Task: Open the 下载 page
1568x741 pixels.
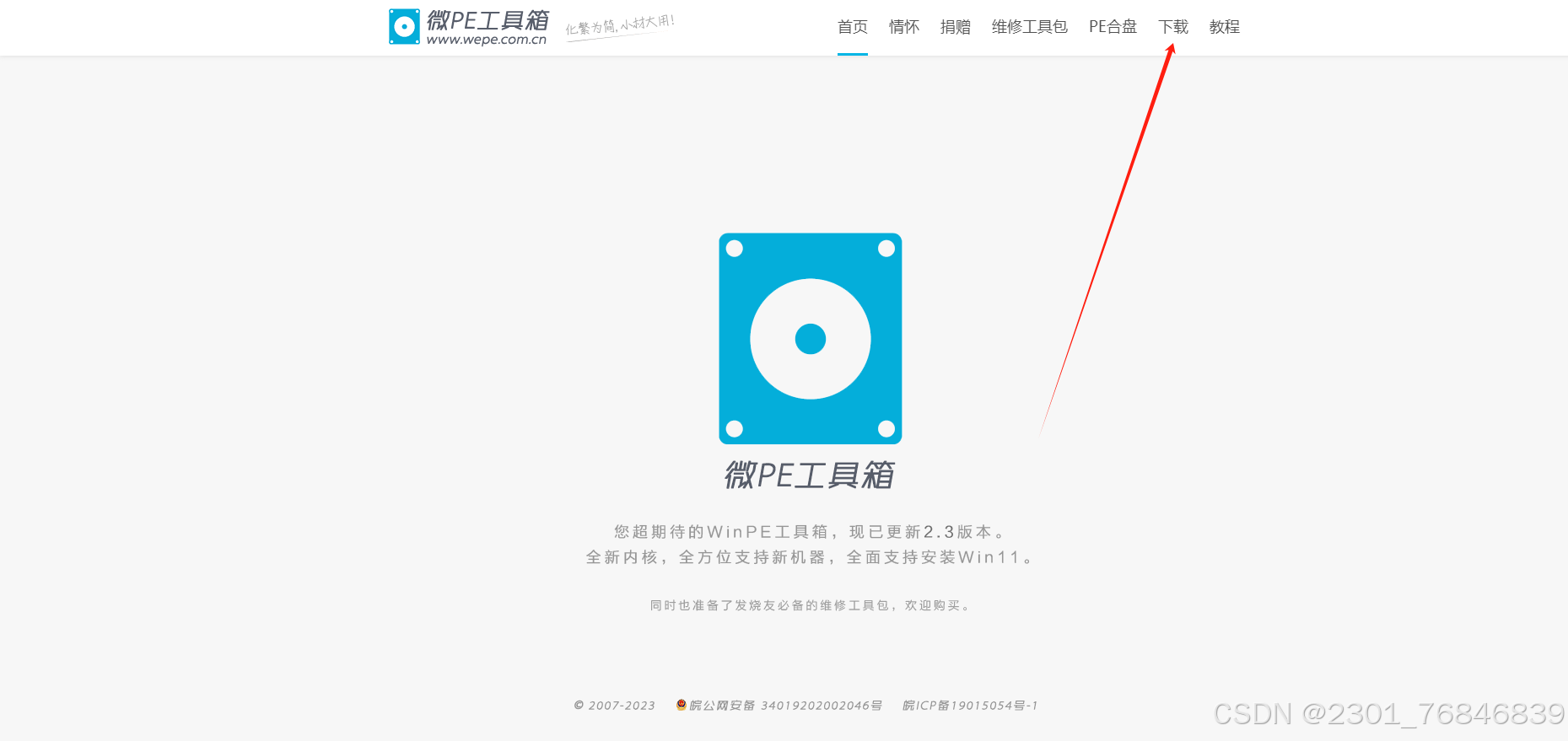Action: [x=1173, y=27]
